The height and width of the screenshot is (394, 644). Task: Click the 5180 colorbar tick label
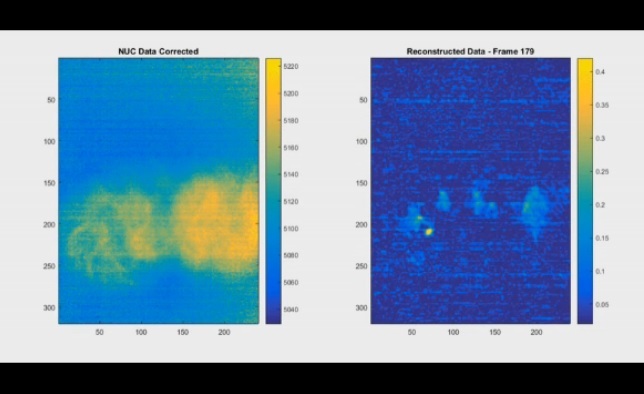[291, 120]
